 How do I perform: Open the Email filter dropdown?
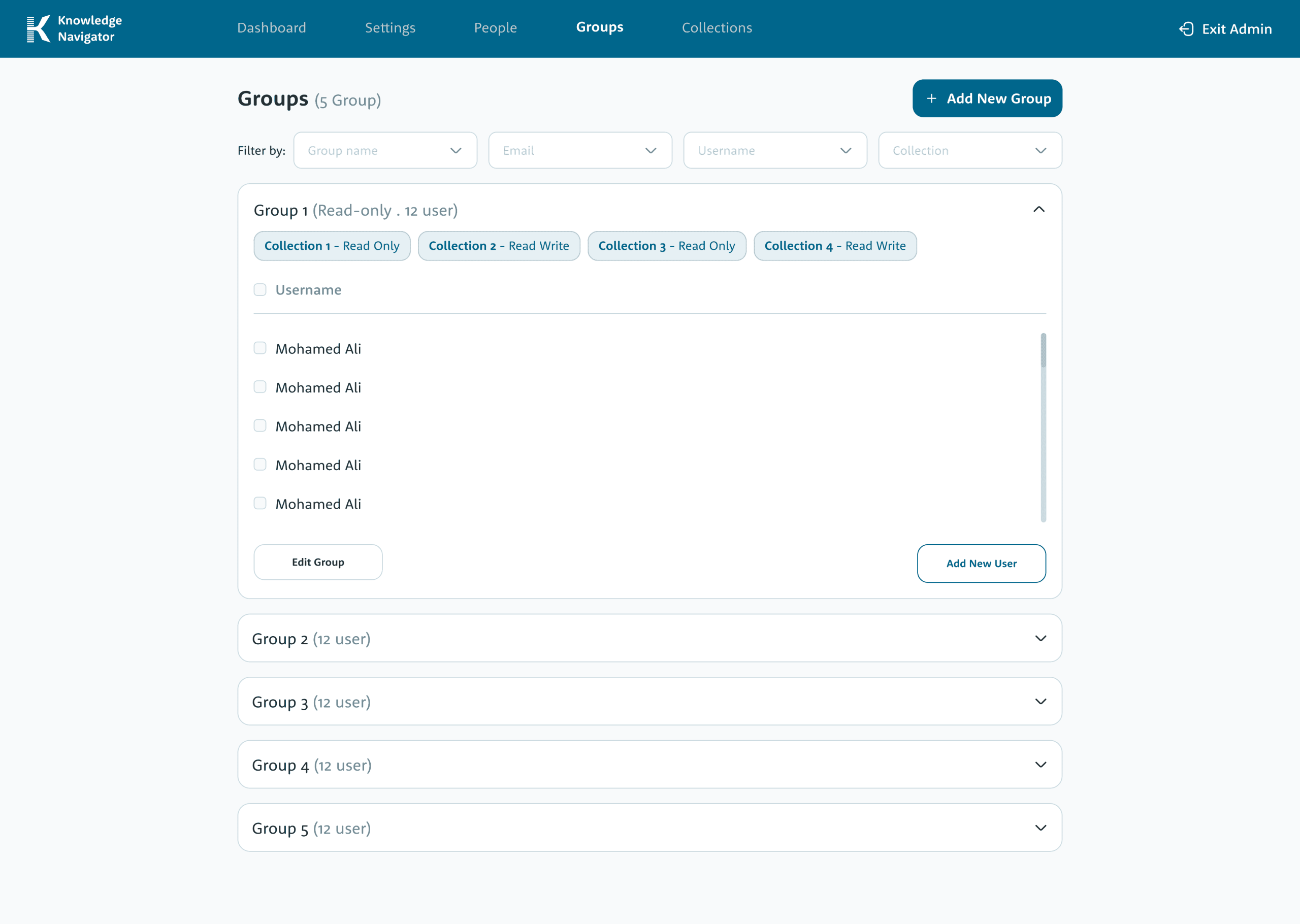point(580,150)
